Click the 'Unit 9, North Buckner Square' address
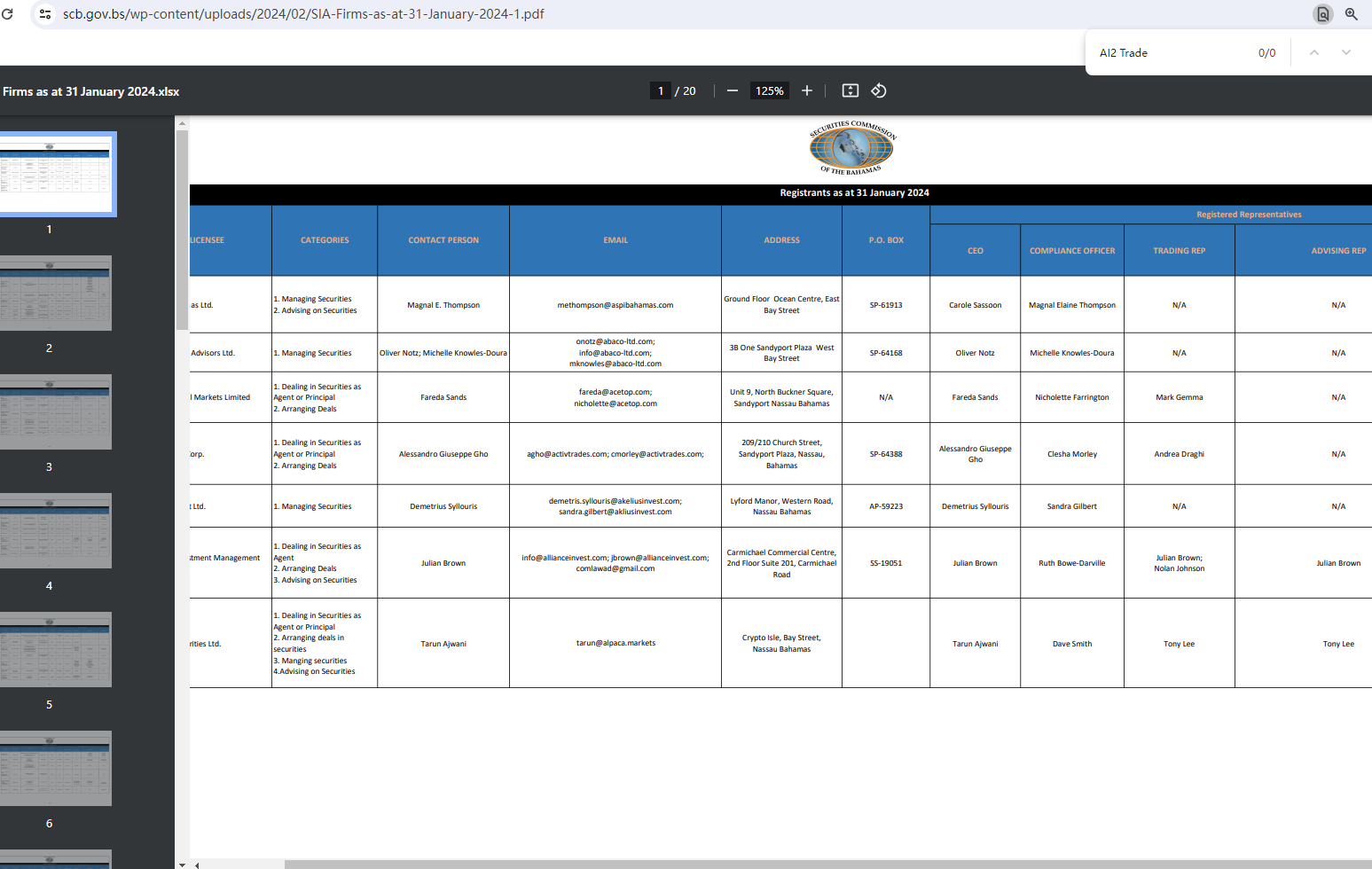 781,397
